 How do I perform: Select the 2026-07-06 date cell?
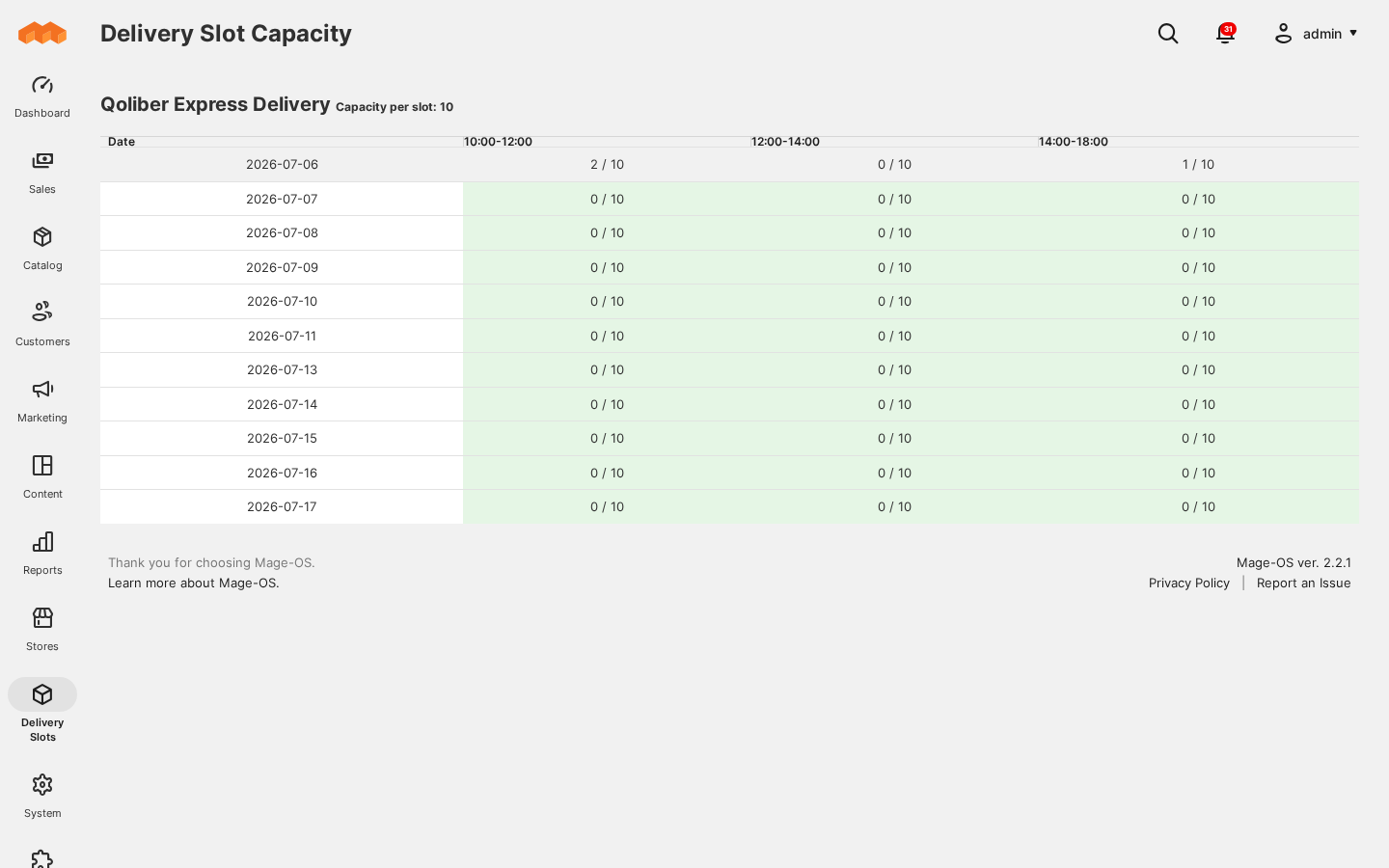(282, 165)
